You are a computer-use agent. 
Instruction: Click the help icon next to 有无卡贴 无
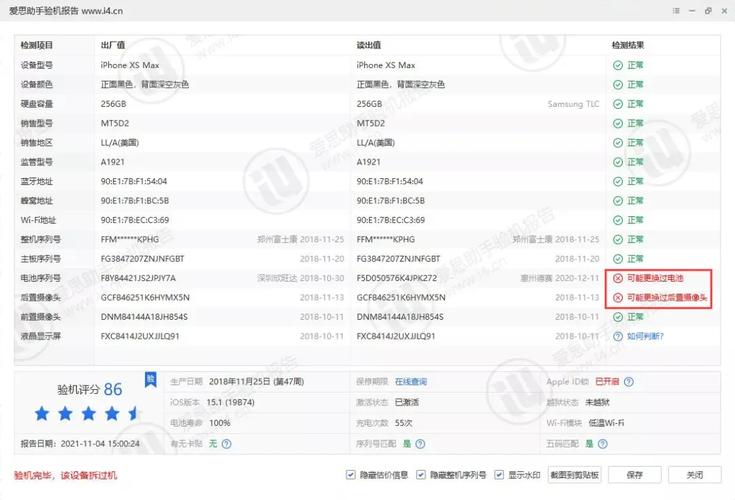(x=226, y=444)
